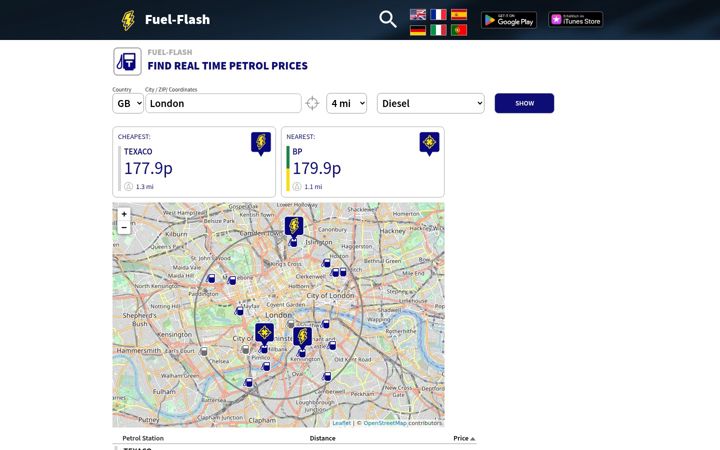Open the search magnifier icon
Viewport: 720px width, 450px height.
click(x=388, y=19)
